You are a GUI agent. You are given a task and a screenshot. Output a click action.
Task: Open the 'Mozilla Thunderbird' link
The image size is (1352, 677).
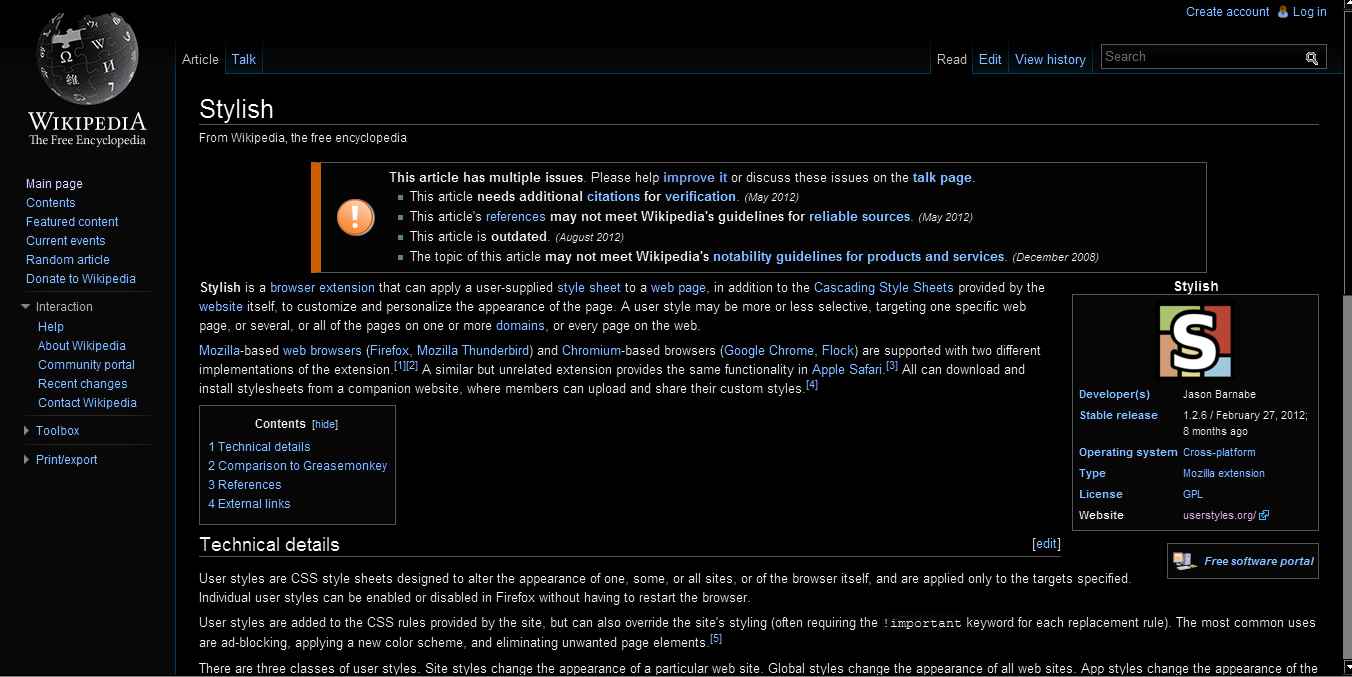click(x=473, y=351)
